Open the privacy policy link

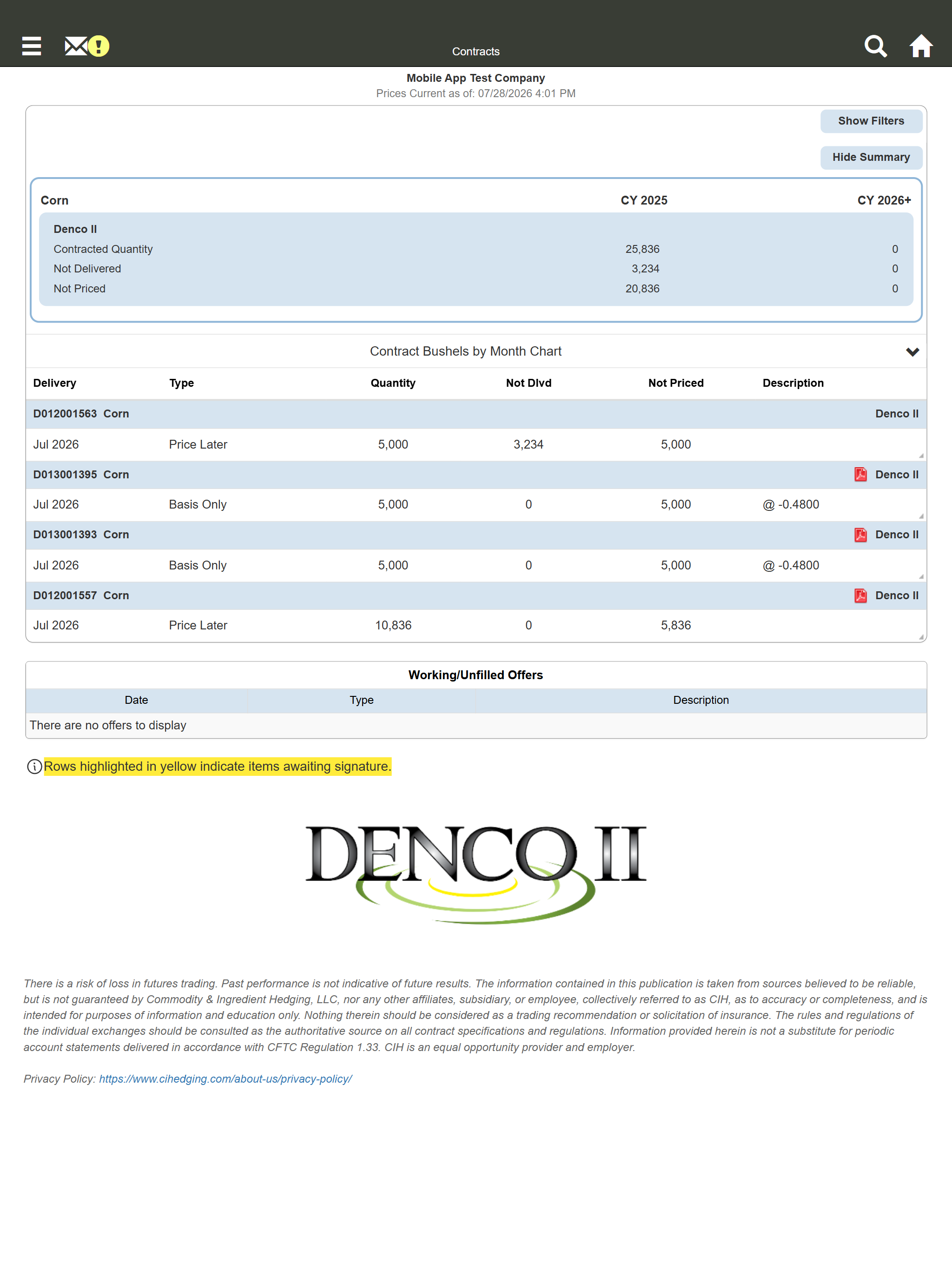(225, 1079)
